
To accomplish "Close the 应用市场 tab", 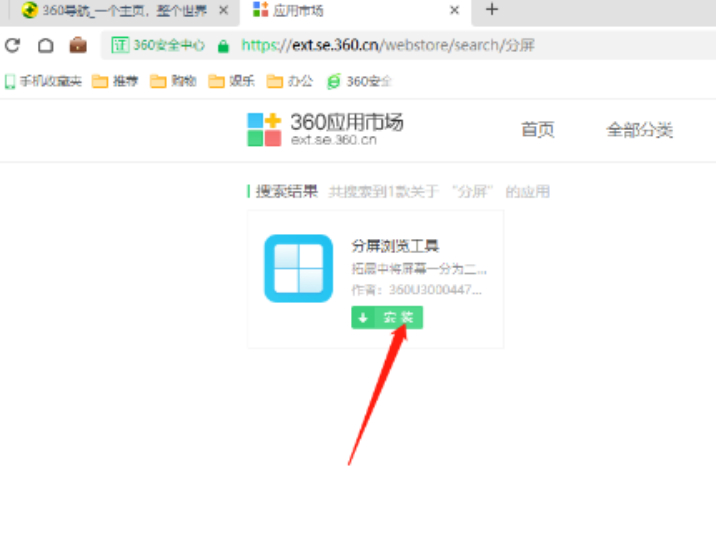I will (x=454, y=10).
